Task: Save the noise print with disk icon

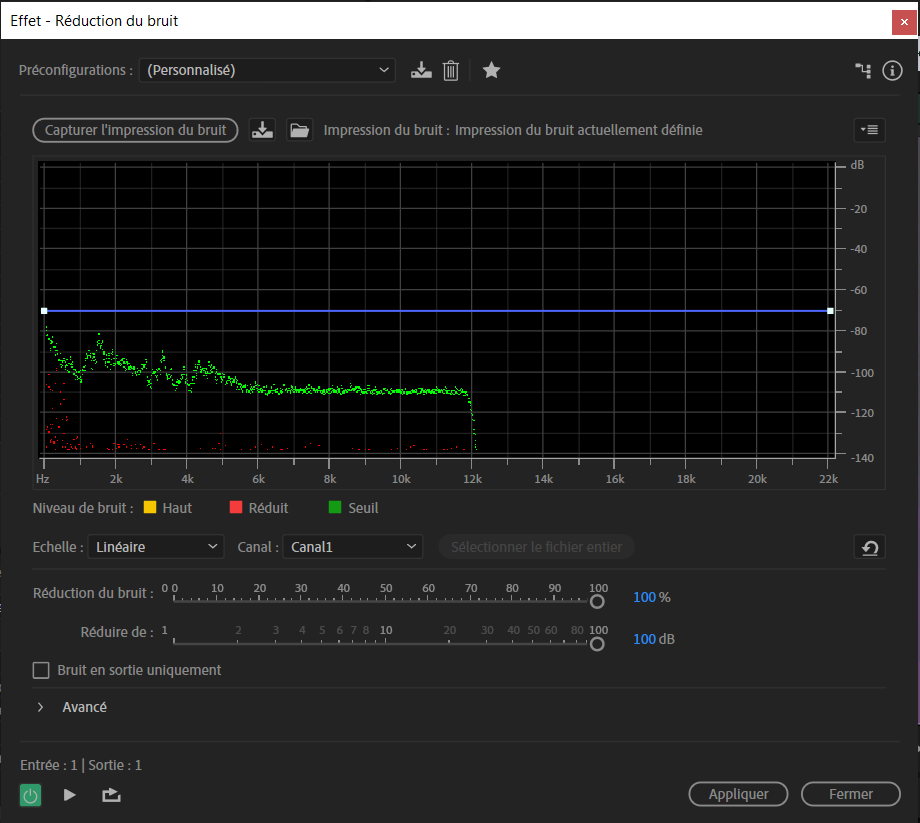Action: (x=262, y=129)
